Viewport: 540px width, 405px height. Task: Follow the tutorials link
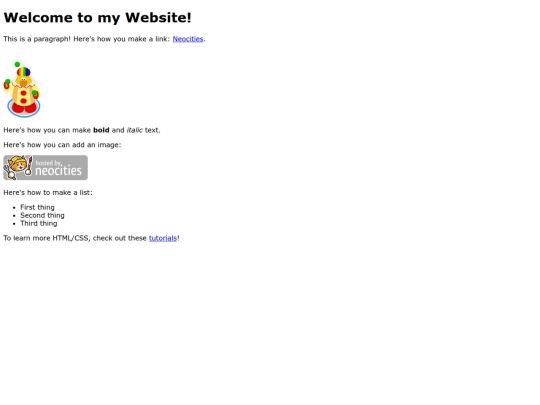pyautogui.click(x=163, y=238)
